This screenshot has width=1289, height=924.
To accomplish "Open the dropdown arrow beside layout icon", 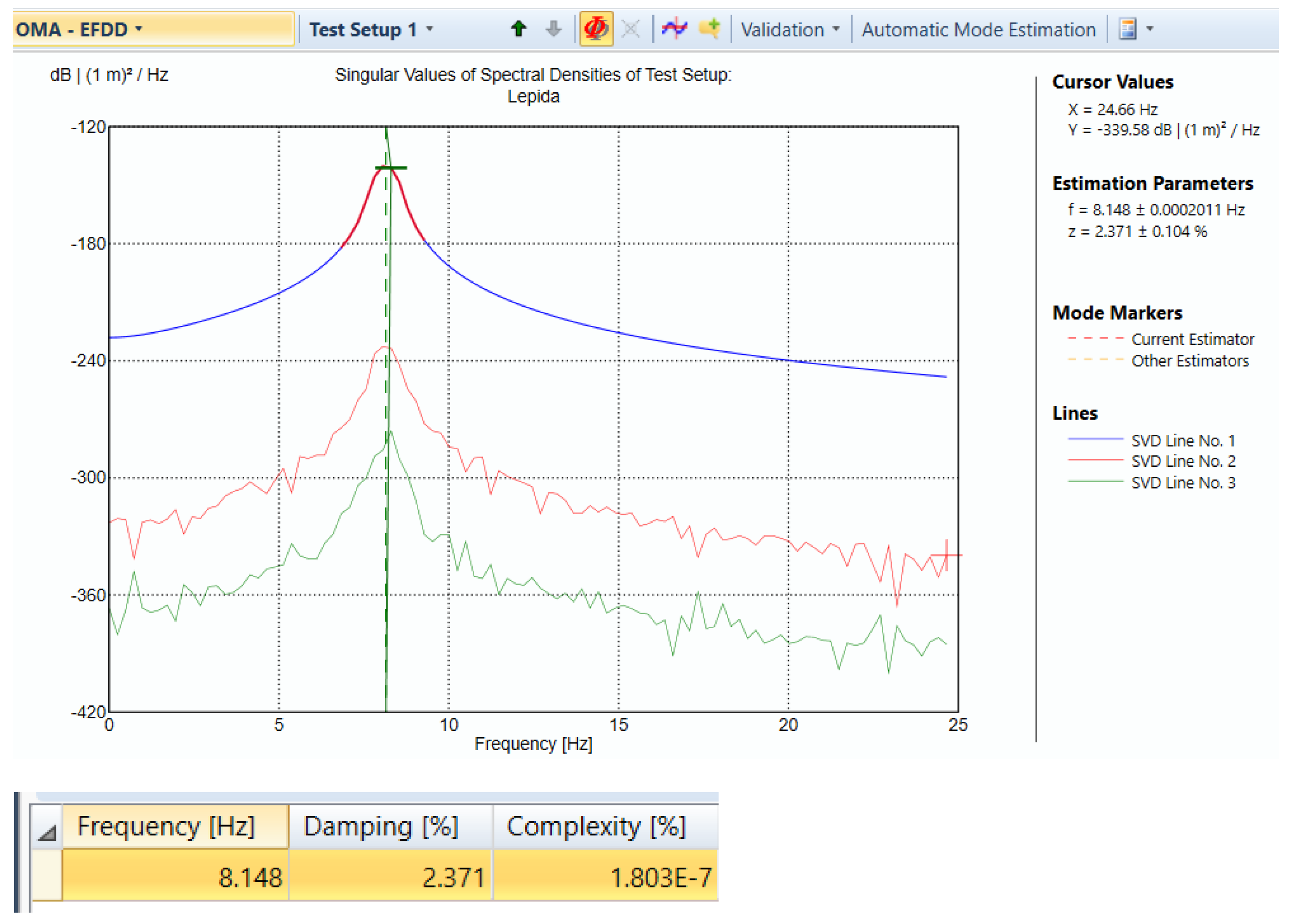I will [1150, 29].
